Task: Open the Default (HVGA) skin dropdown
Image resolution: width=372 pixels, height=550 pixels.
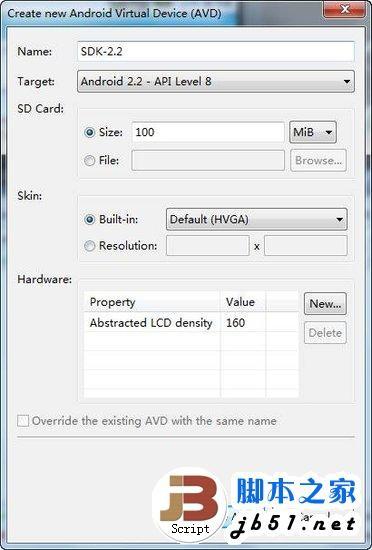Action: pyautogui.click(x=257, y=220)
